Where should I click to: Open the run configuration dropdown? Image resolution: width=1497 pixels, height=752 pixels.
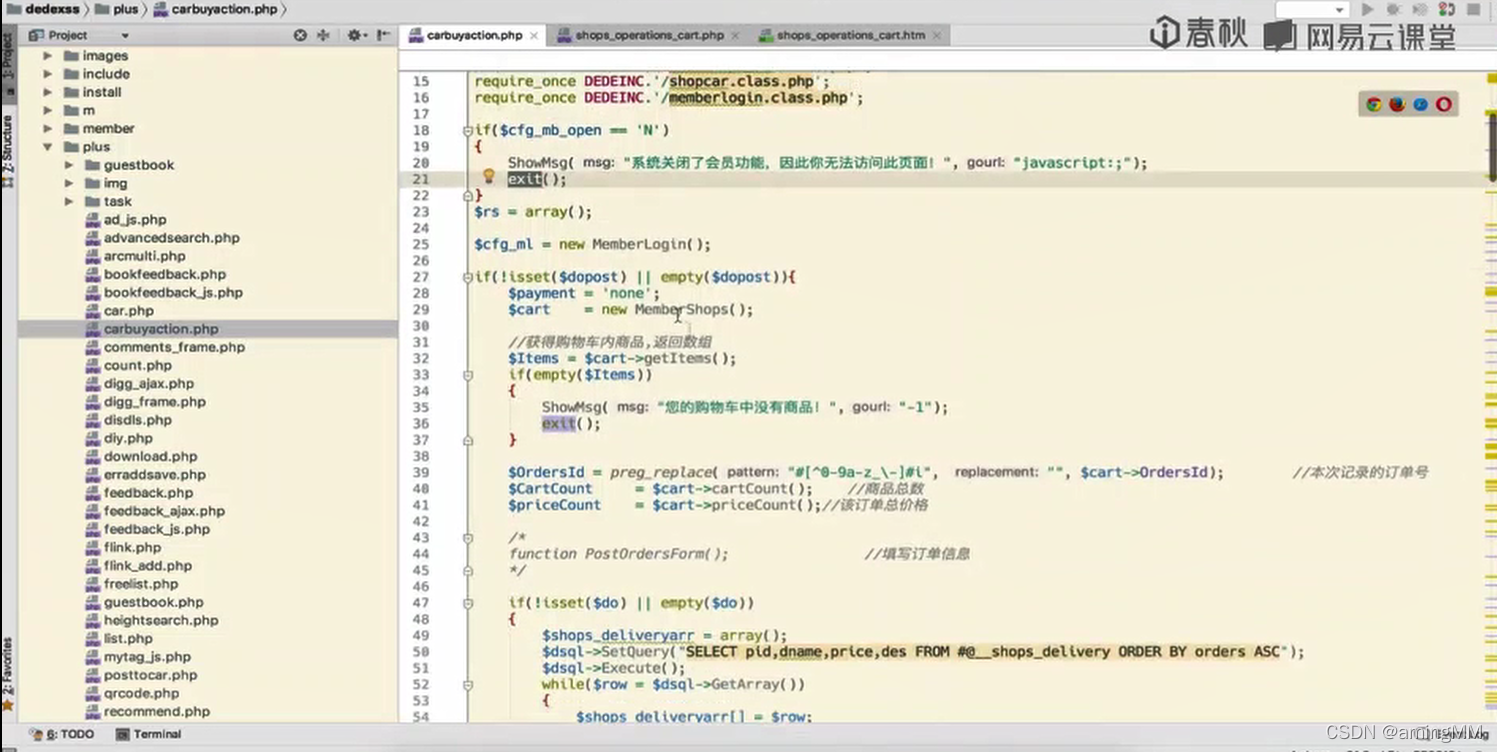tap(1312, 9)
